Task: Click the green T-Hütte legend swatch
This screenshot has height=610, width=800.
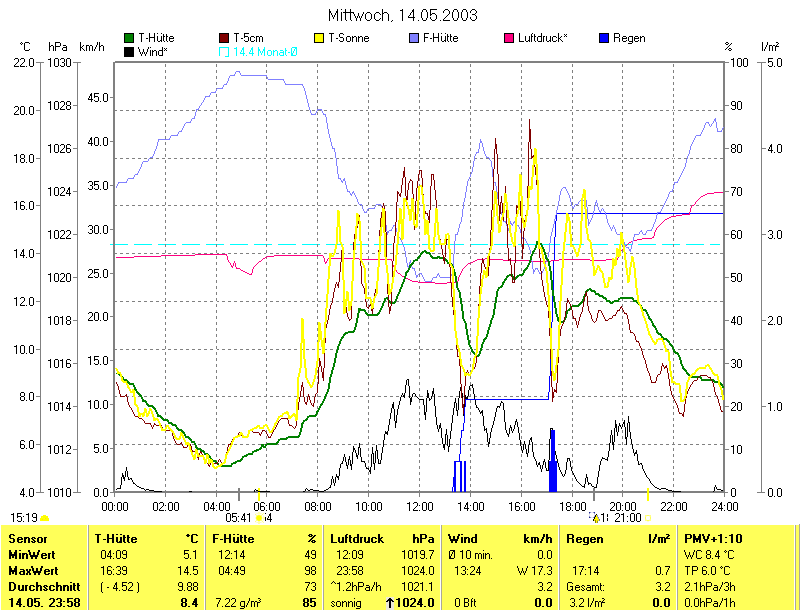Action: pos(129,38)
